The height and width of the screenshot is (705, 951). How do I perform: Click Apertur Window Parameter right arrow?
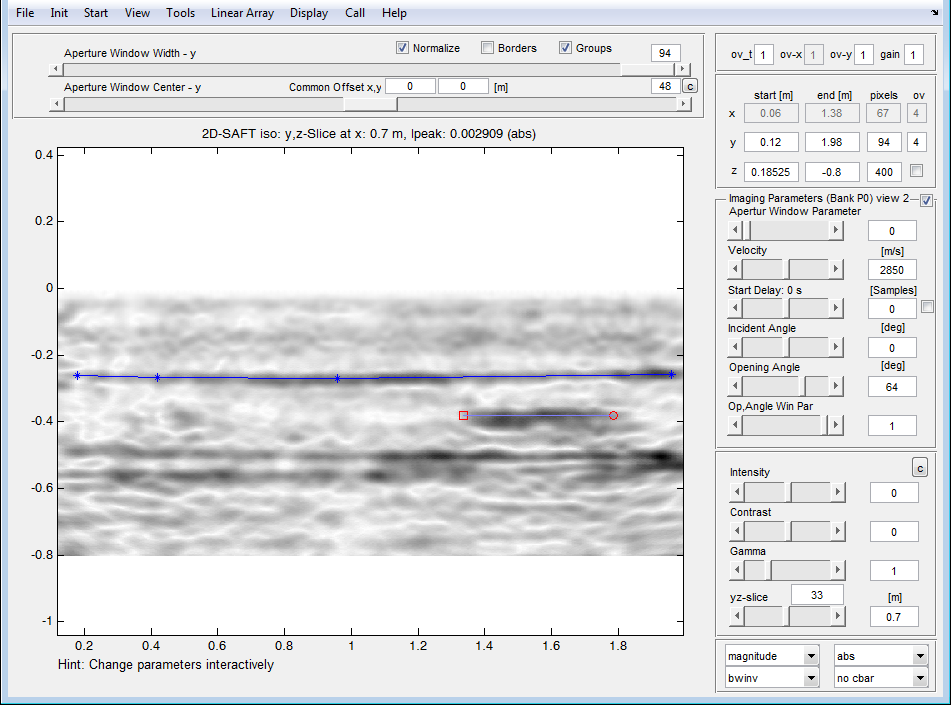pyautogui.click(x=836, y=230)
